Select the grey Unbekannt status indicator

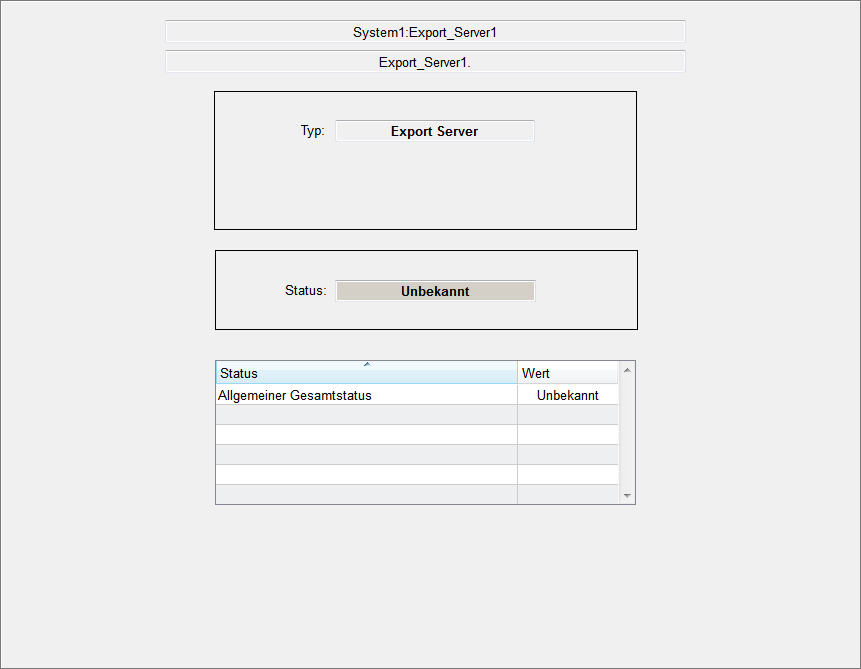click(x=434, y=291)
